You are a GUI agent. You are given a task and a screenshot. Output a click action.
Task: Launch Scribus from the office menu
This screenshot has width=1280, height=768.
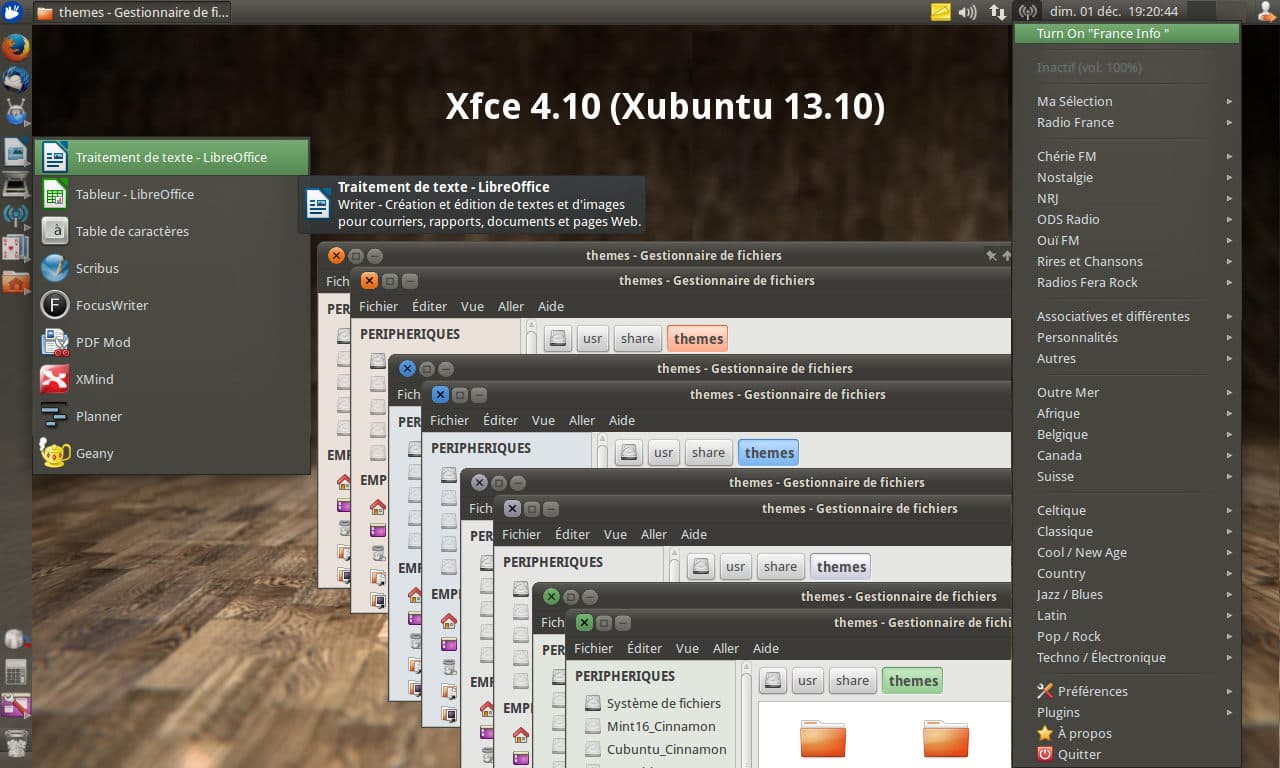(x=97, y=268)
